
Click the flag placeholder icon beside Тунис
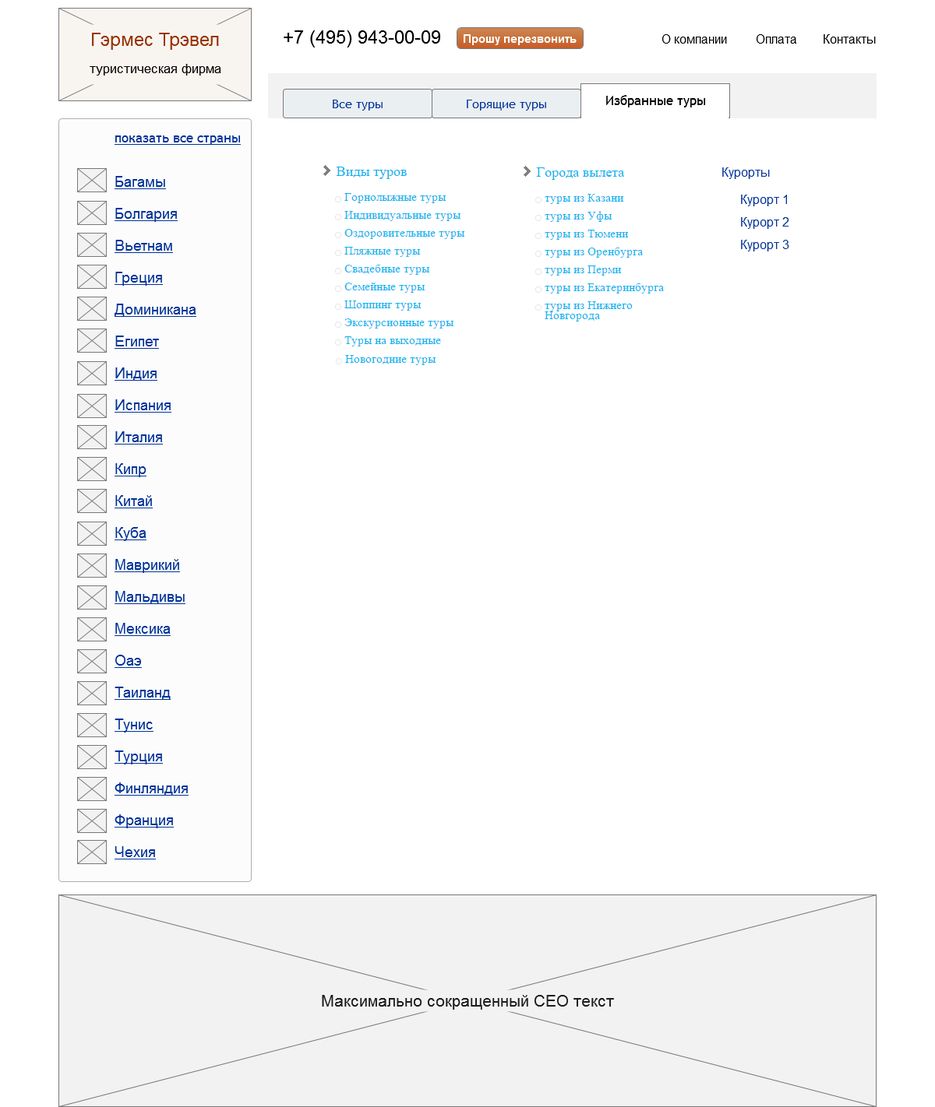point(92,724)
